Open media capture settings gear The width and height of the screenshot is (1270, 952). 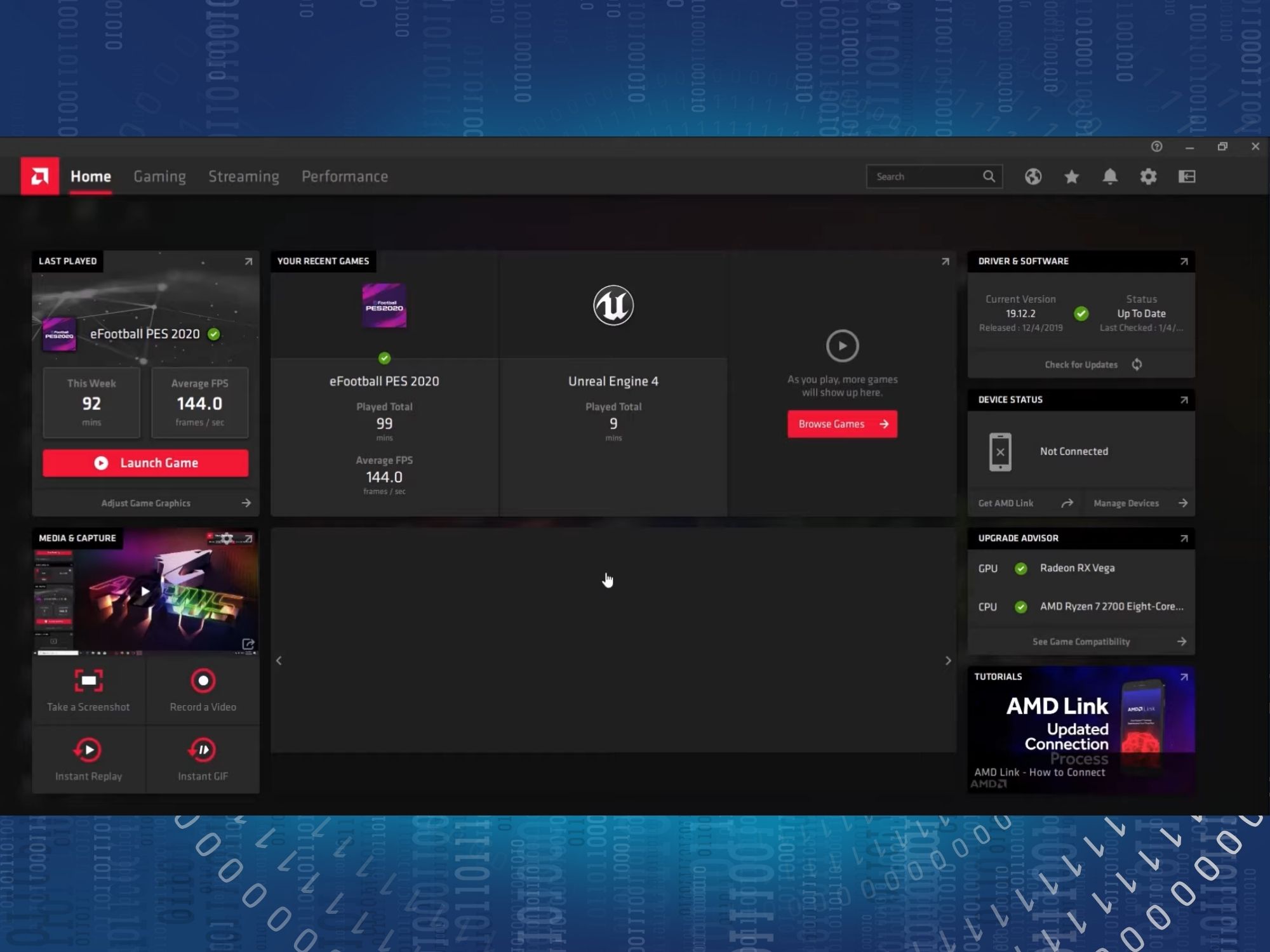[x=227, y=539]
